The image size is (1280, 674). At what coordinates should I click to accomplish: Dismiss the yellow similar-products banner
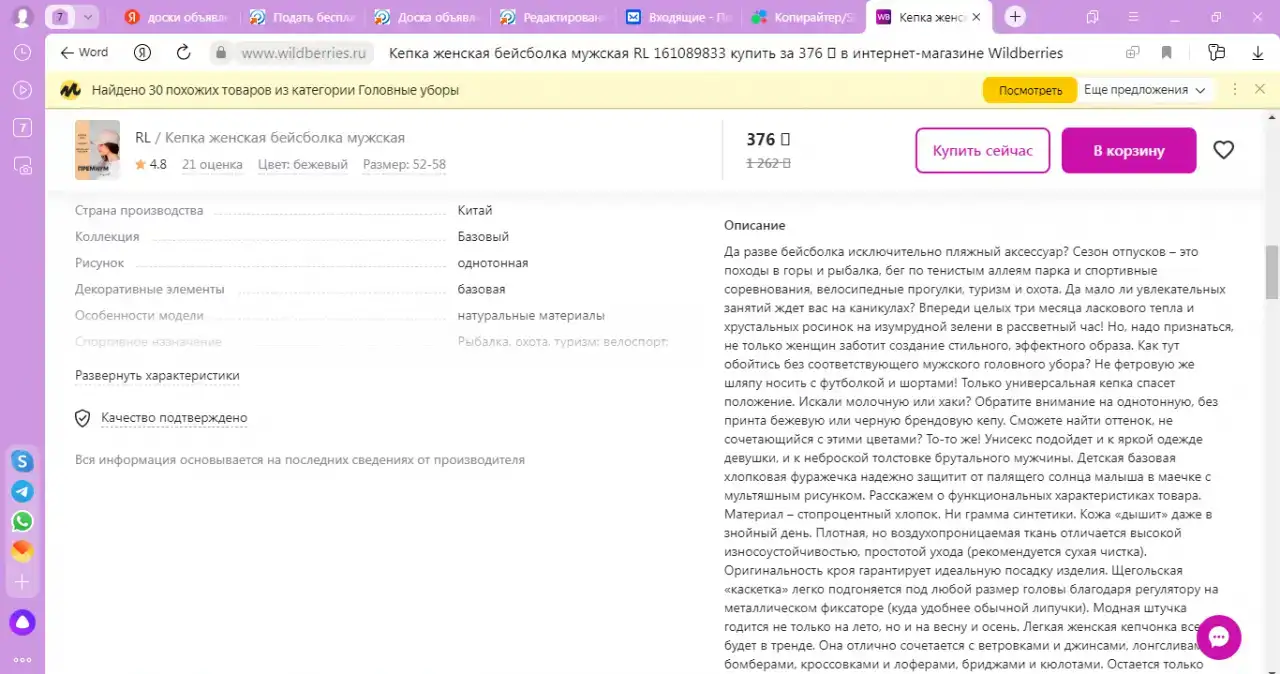click(1260, 89)
